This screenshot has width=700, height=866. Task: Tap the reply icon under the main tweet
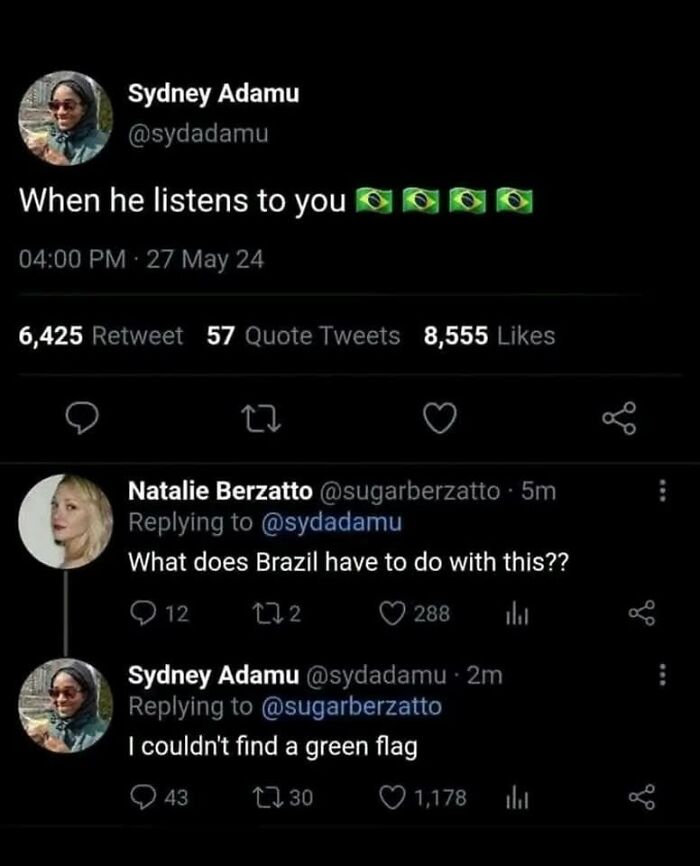pyautogui.click(x=82, y=419)
